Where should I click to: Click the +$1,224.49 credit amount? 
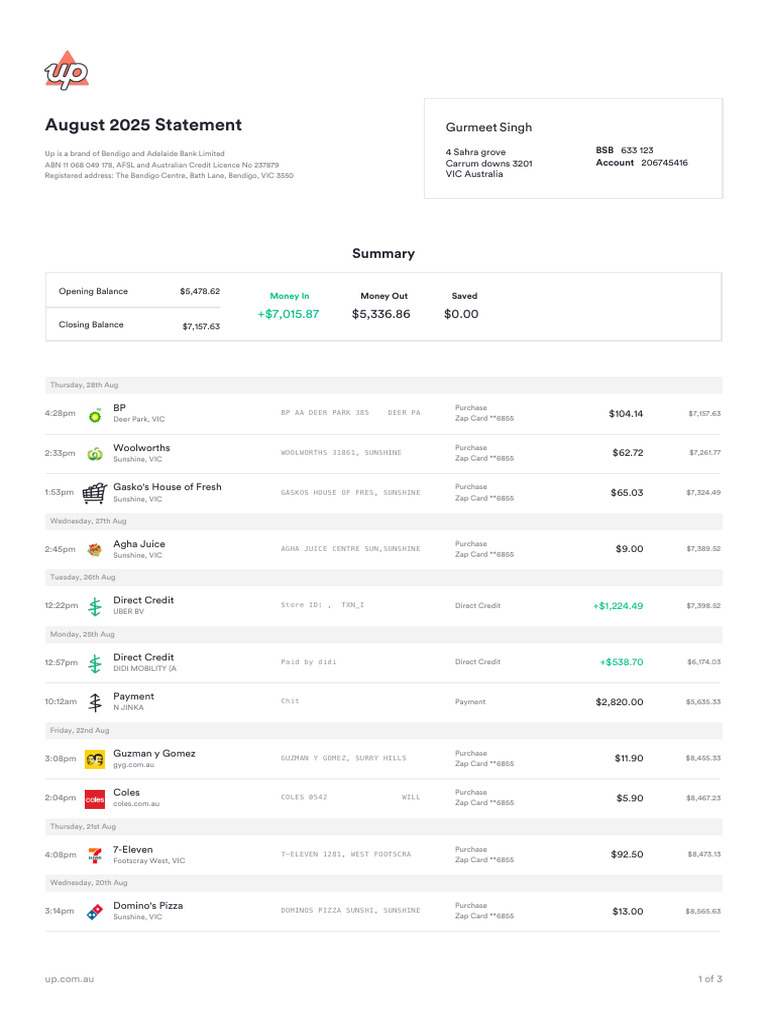[618, 606]
